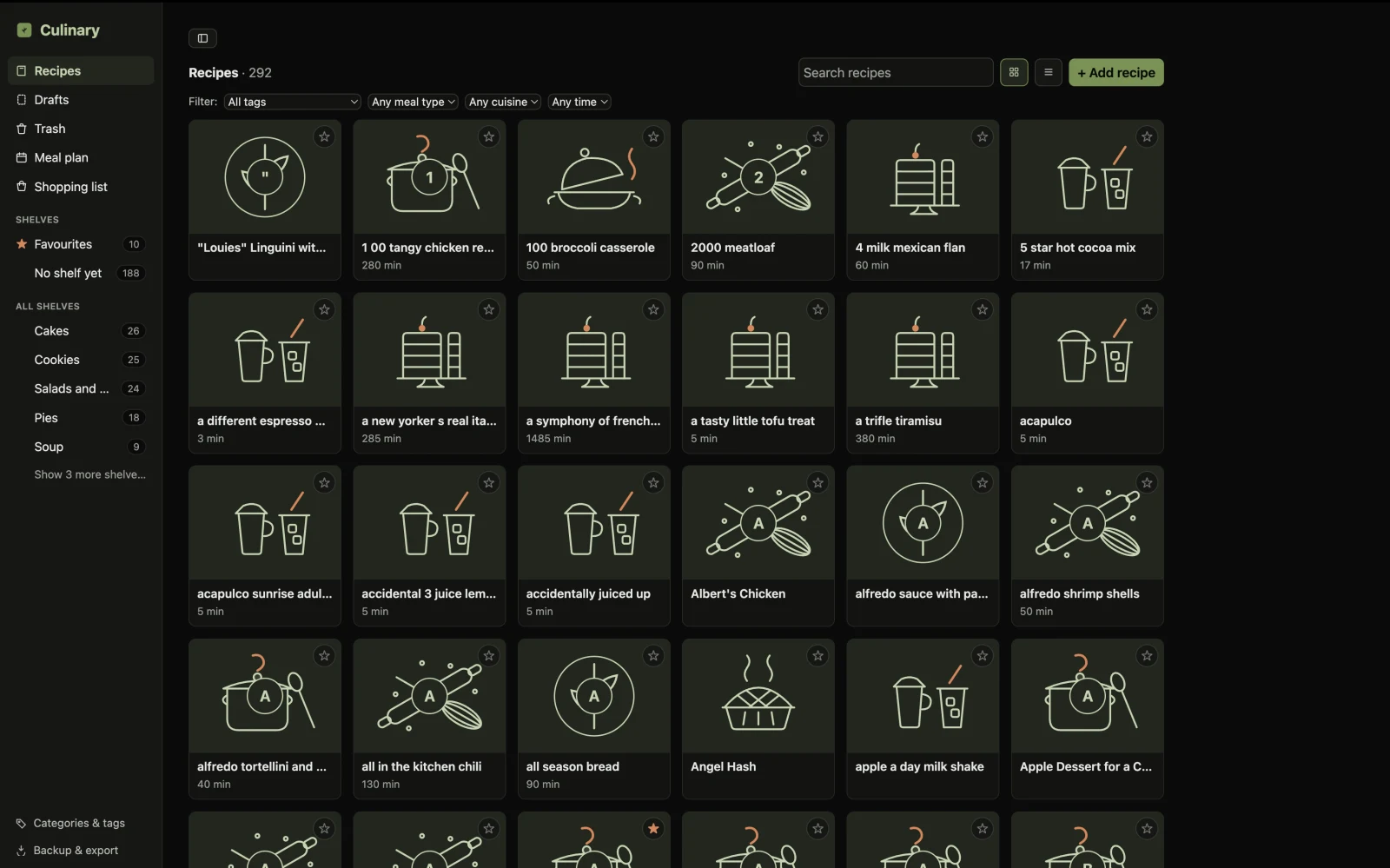The image size is (1390, 868).
Task: Open the Recipes section in sidebar
Action: point(81,71)
